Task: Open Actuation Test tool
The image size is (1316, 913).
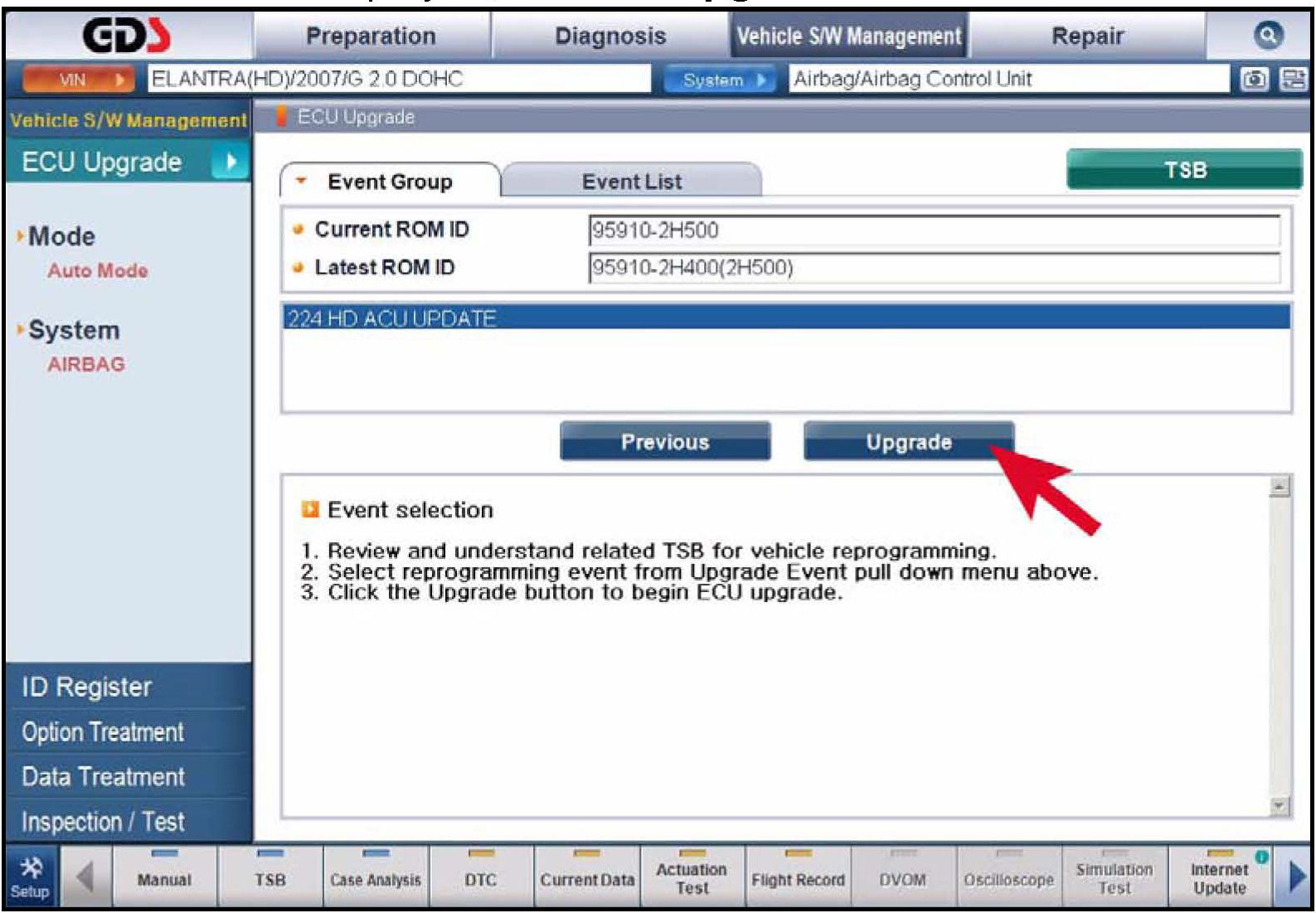Action: point(692,877)
